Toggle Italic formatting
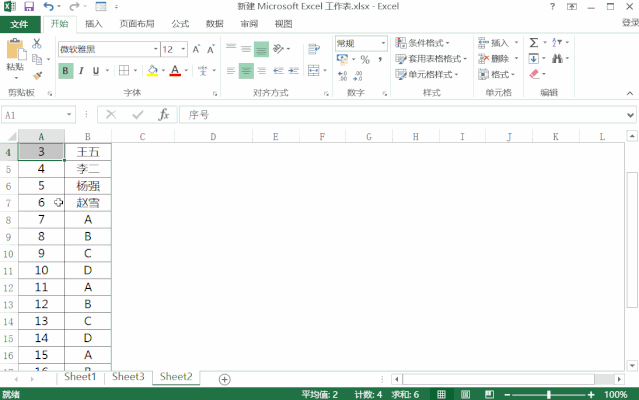The image size is (639, 400). pyautogui.click(x=81, y=71)
